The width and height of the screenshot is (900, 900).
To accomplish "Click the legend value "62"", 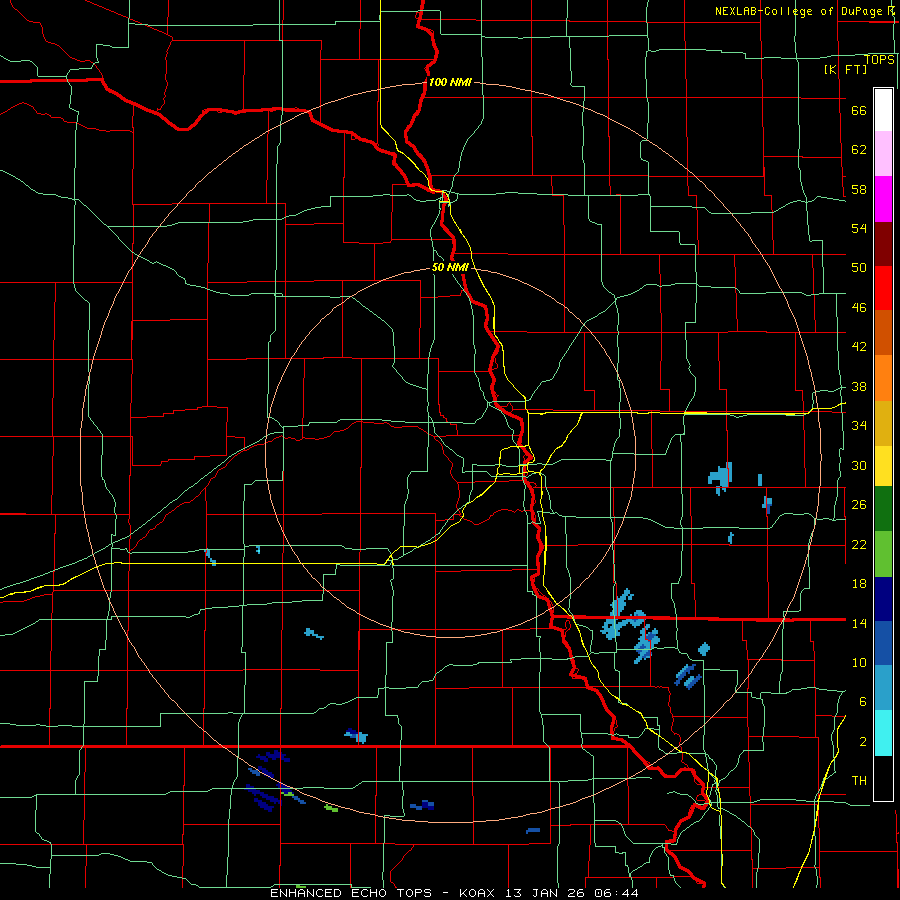I will [859, 149].
